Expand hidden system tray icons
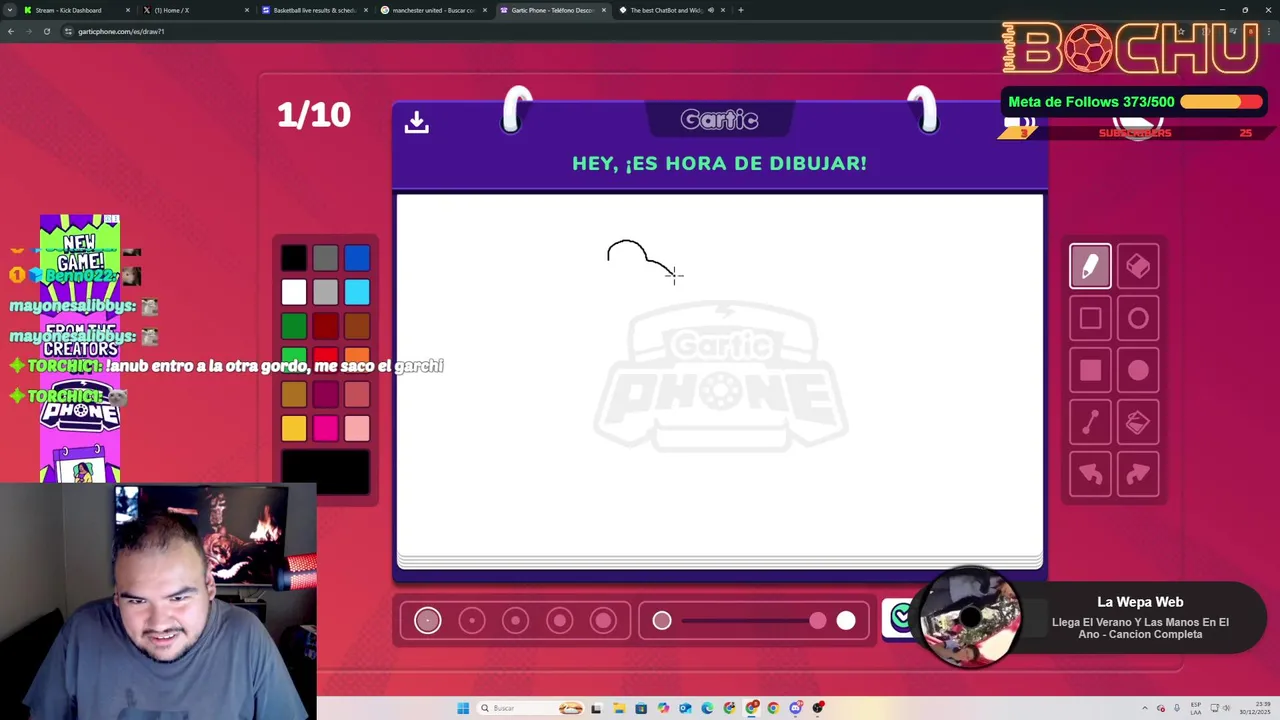The image size is (1280, 720). 1146,708
